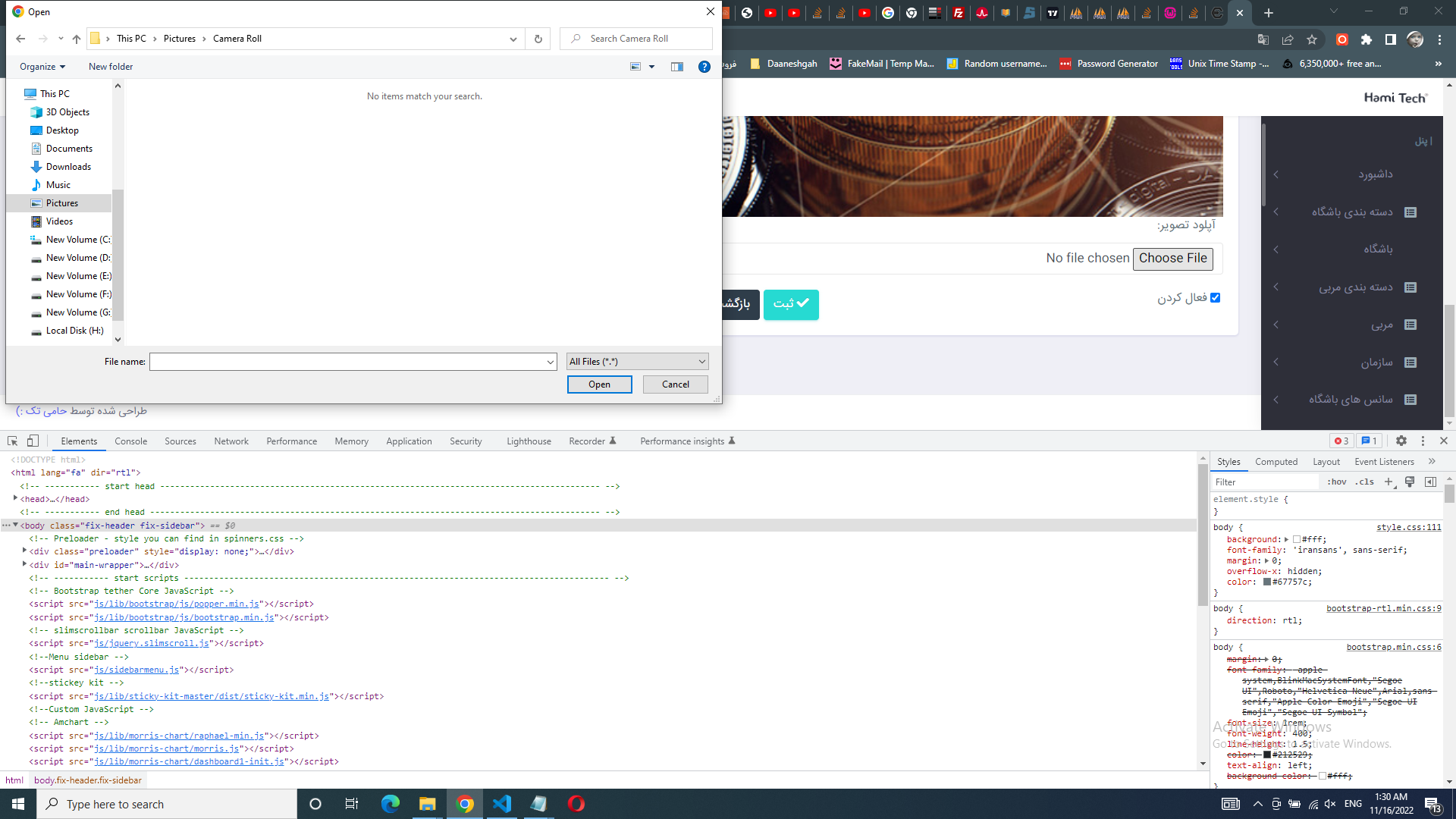Click the Choose File button
Viewport: 1456px width, 819px height.
point(1173,259)
